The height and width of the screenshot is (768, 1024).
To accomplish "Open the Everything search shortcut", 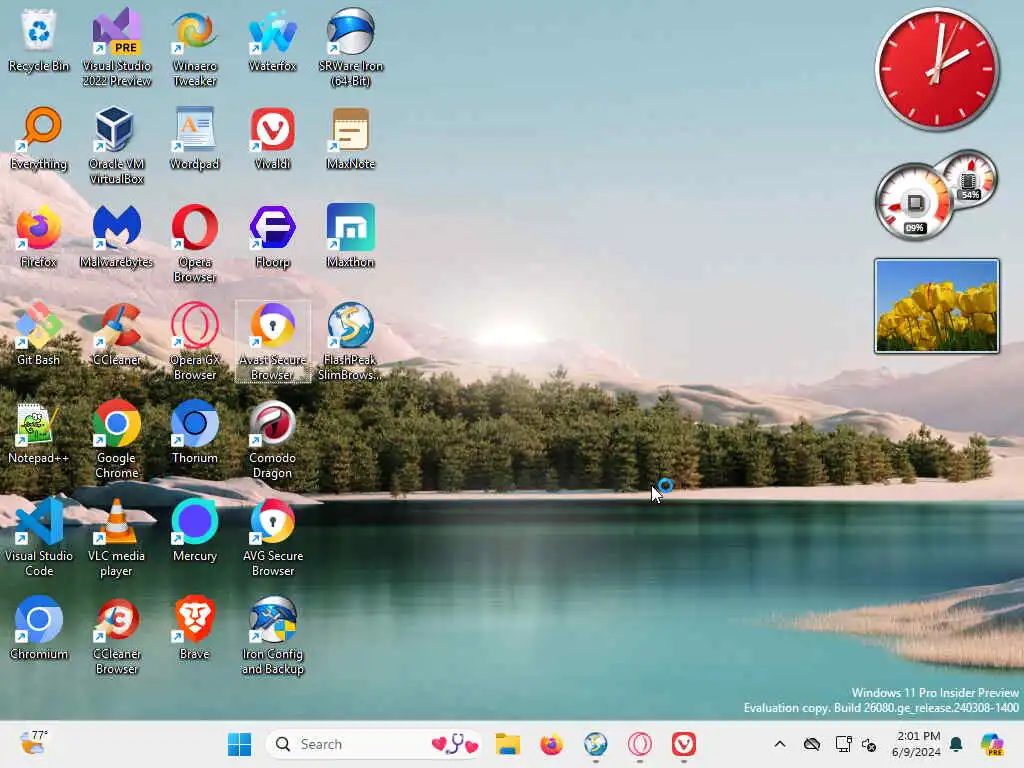I will (x=39, y=138).
